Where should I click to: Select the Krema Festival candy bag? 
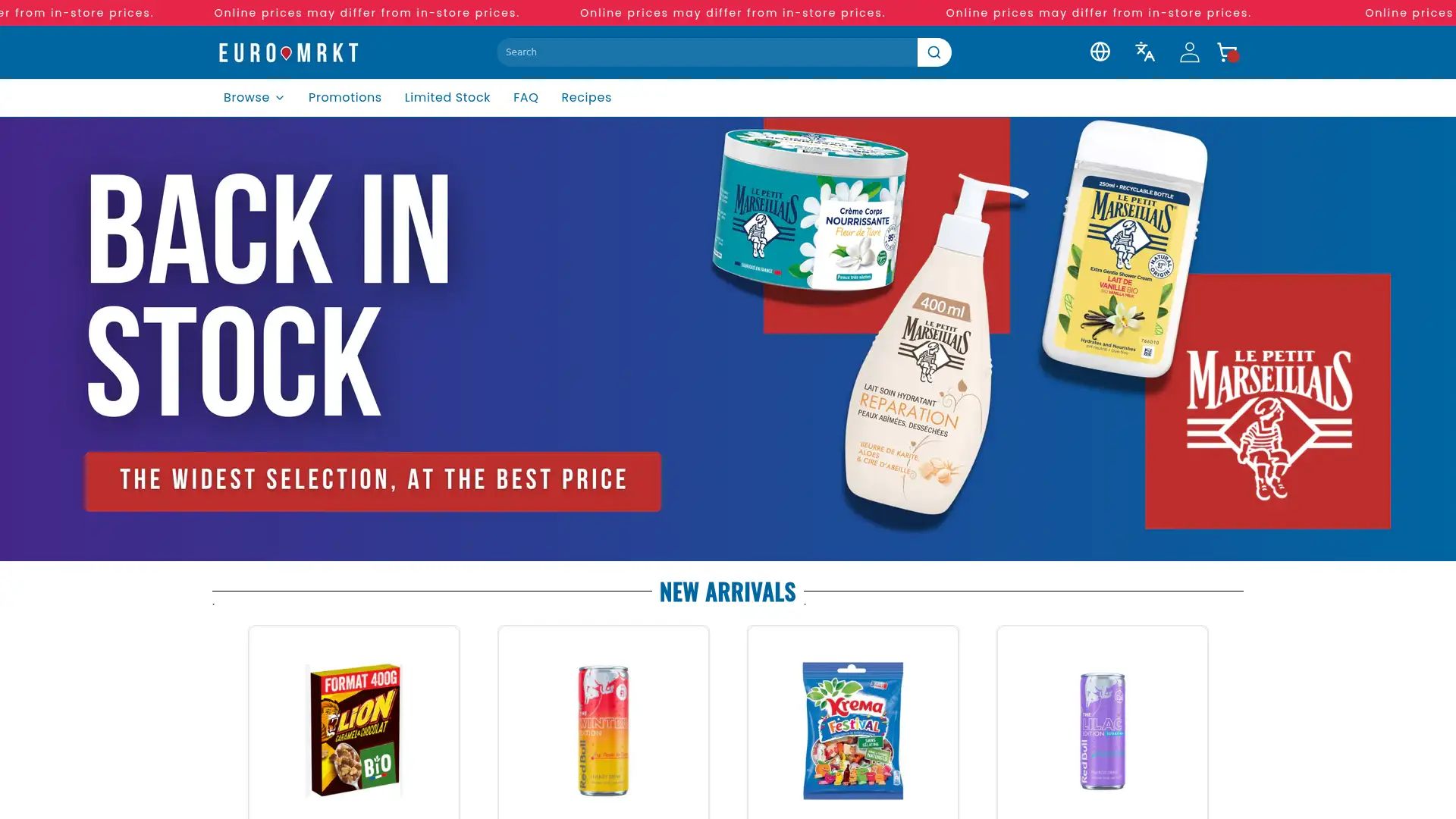pos(852,730)
